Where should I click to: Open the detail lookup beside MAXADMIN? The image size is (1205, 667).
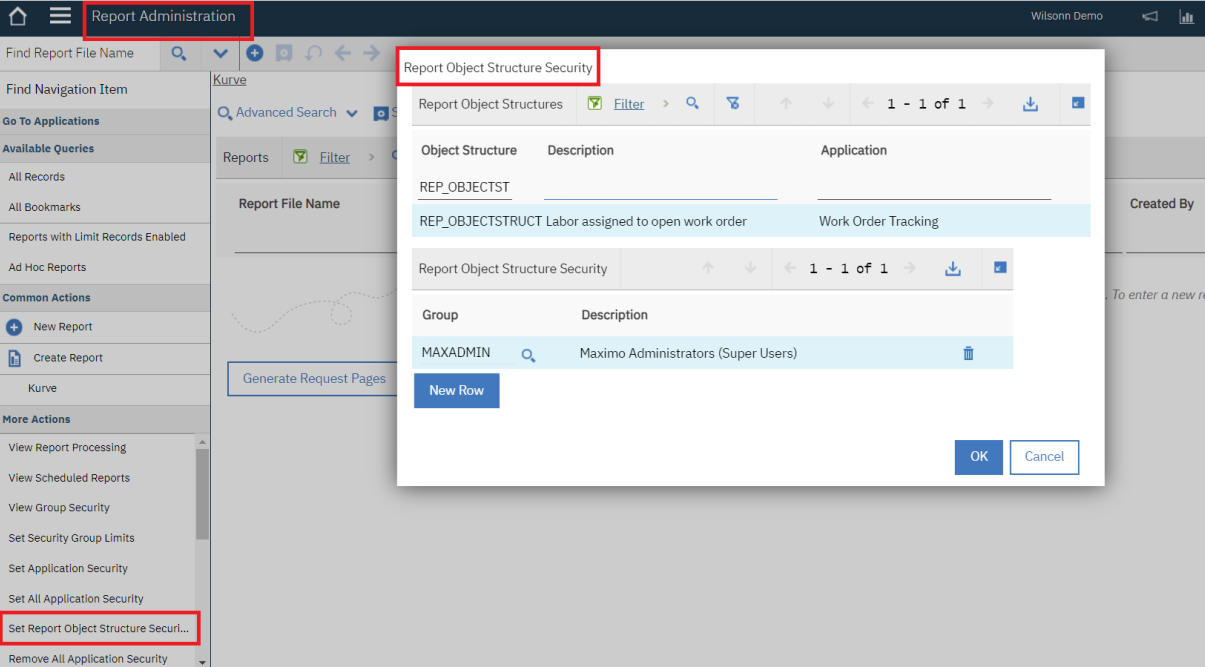pos(528,353)
